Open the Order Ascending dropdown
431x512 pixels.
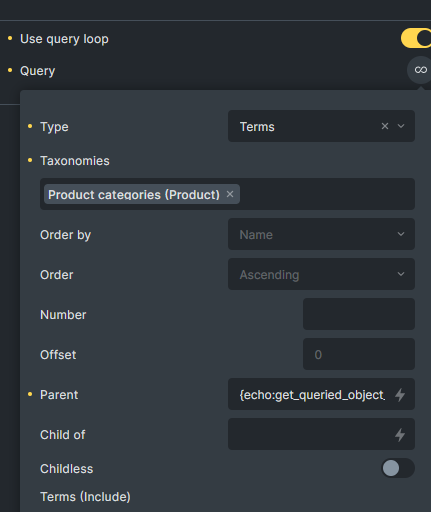pos(321,274)
